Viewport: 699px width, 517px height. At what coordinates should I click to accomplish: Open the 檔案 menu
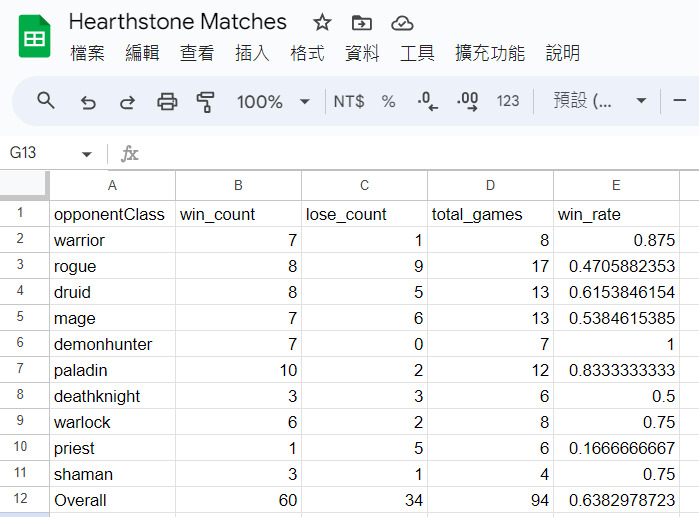pyautogui.click(x=87, y=53)
